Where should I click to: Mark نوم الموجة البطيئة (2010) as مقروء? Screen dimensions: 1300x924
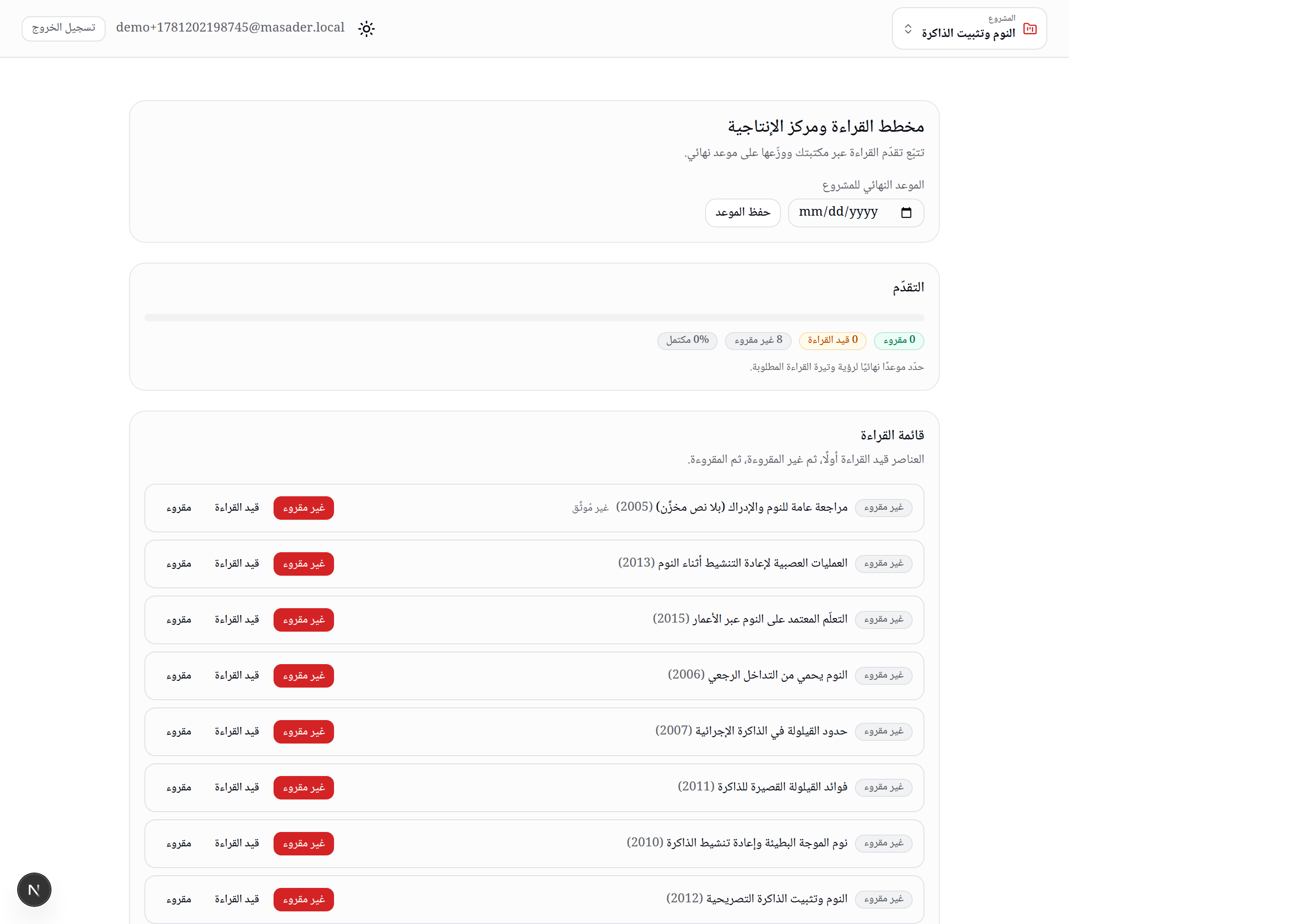[179, 843]
